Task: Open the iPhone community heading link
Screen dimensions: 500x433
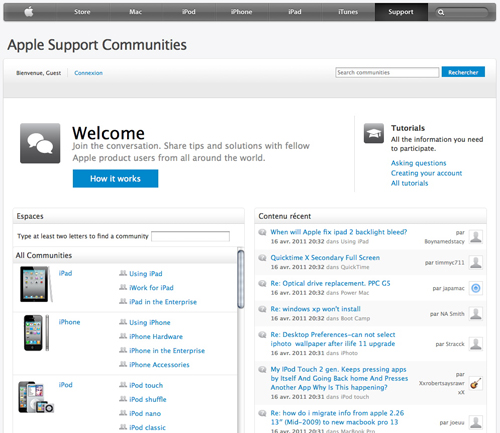Action: coord(69,322)
